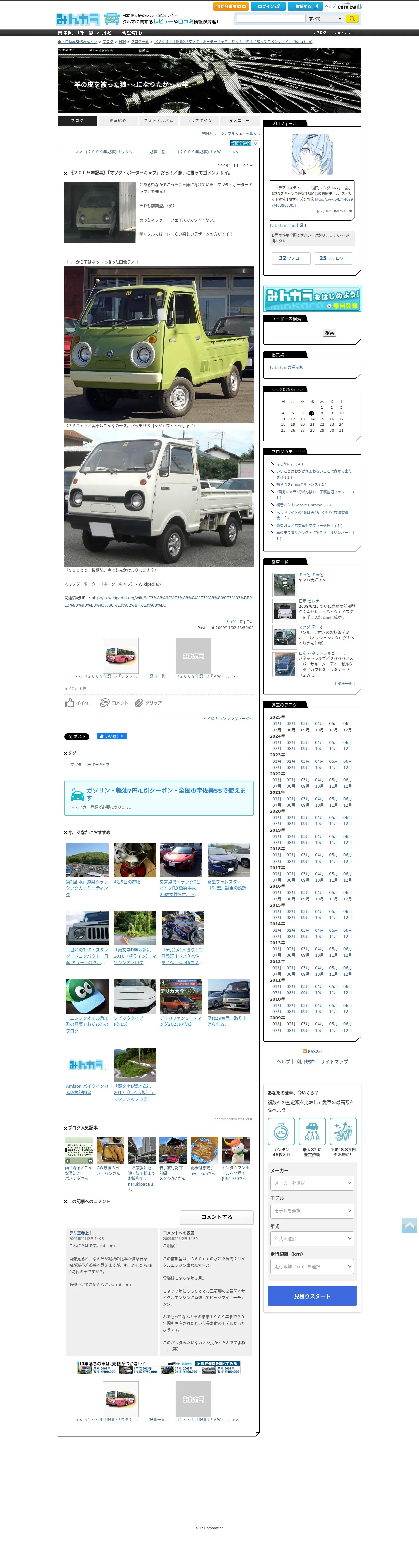Click the 無料会員登録 button

[x=230, y=6]
